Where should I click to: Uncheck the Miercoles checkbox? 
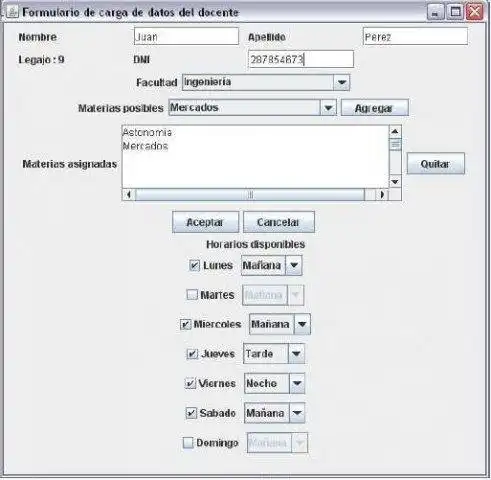coord(185,324)
